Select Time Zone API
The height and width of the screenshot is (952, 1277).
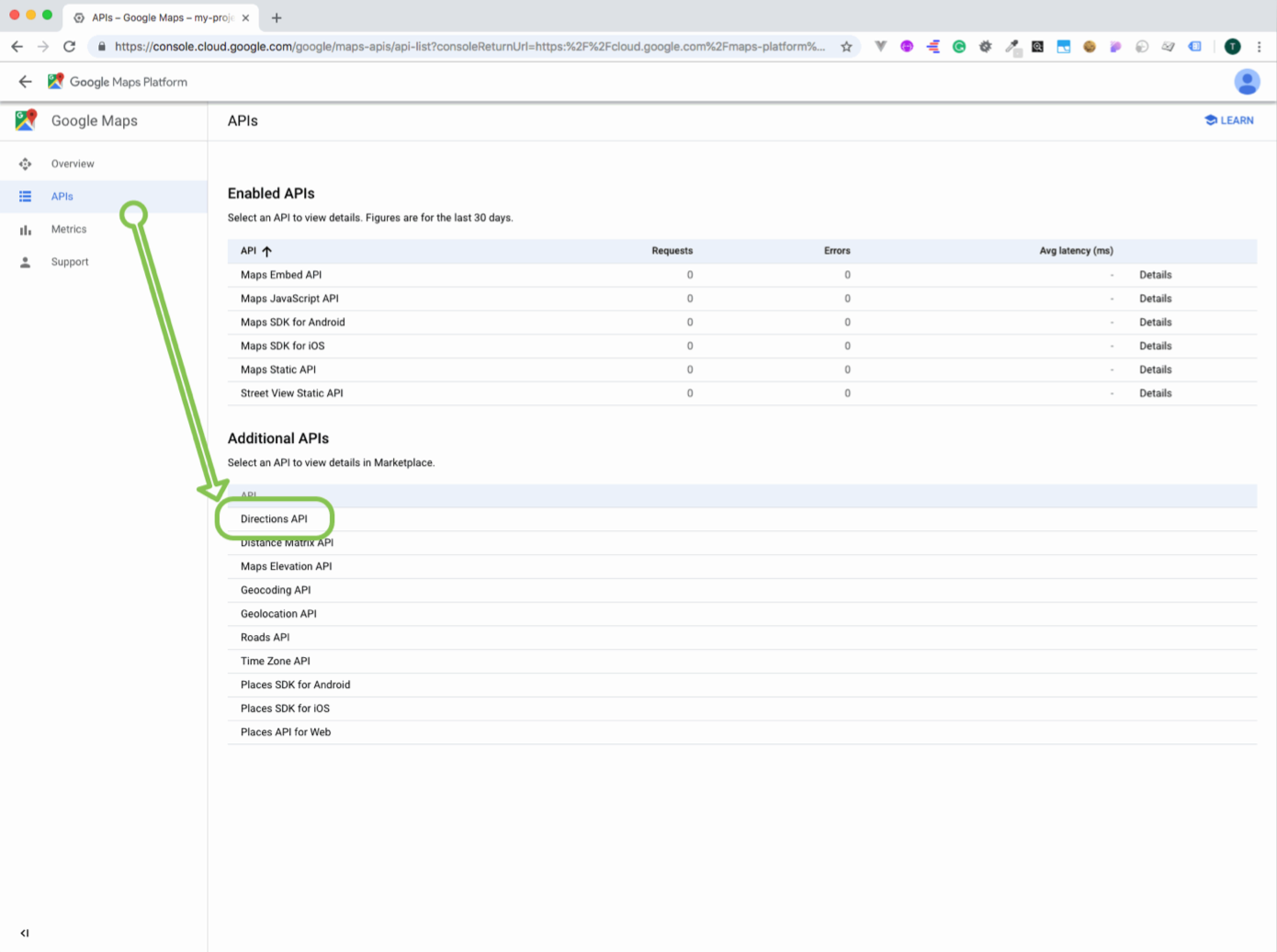(x=742, y=662)
